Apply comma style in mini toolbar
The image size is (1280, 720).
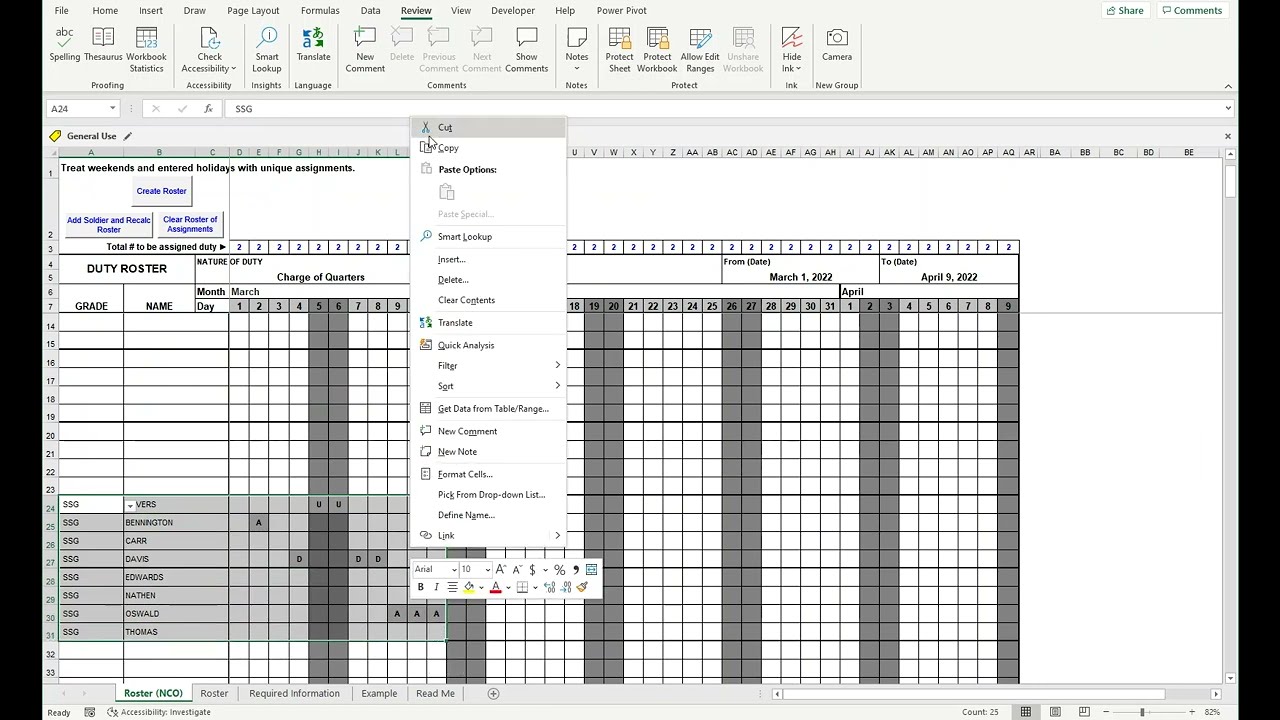click(x=576, y=569)
